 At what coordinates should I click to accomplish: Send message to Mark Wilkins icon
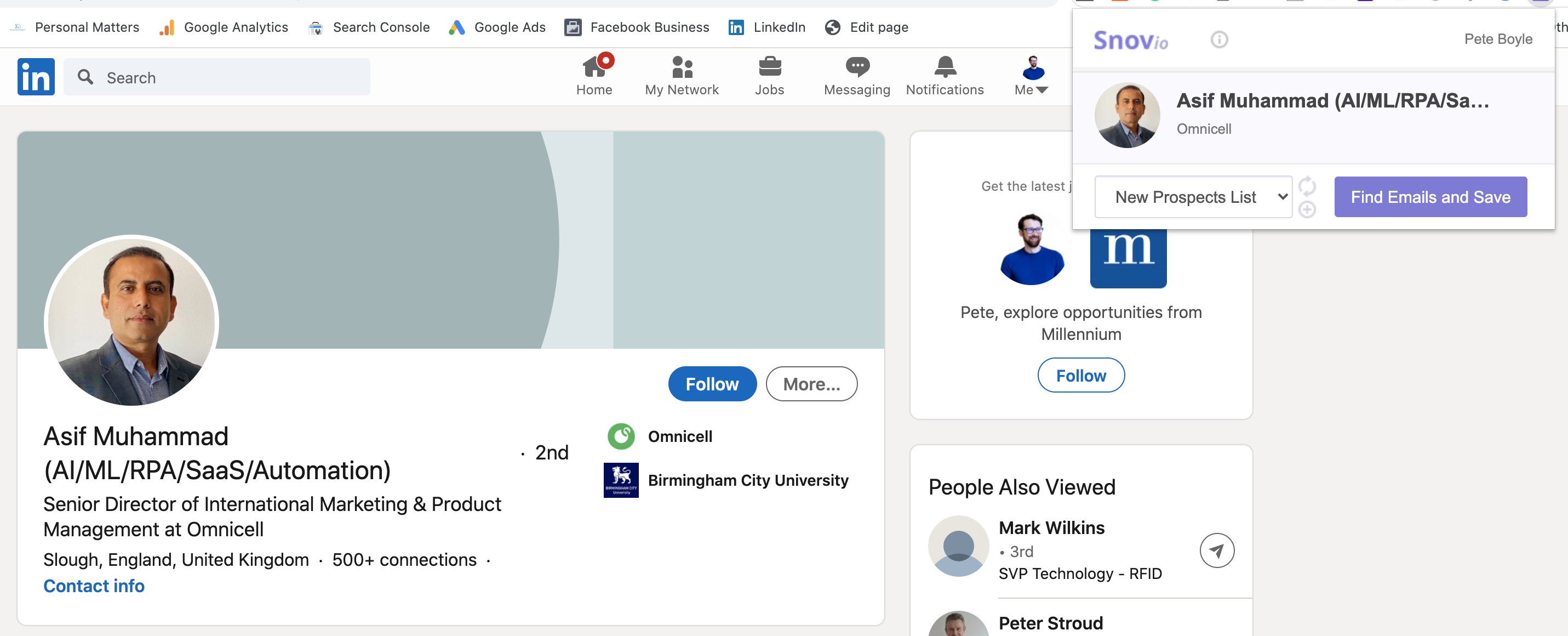pyautogui.click(x=1216, y=550)
